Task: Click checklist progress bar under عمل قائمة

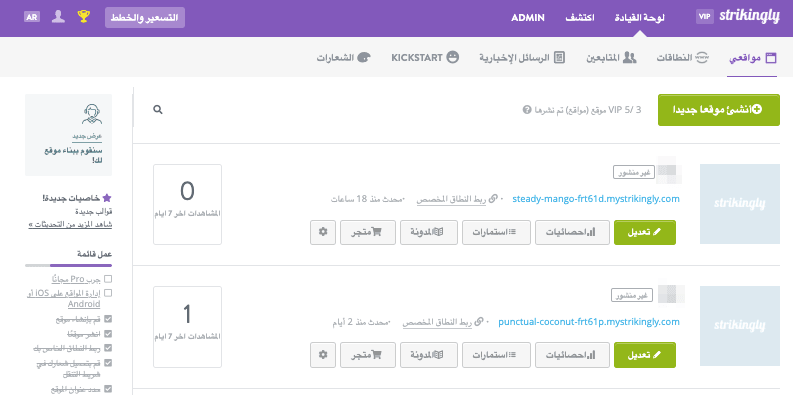Action: (x=69, y=266)
